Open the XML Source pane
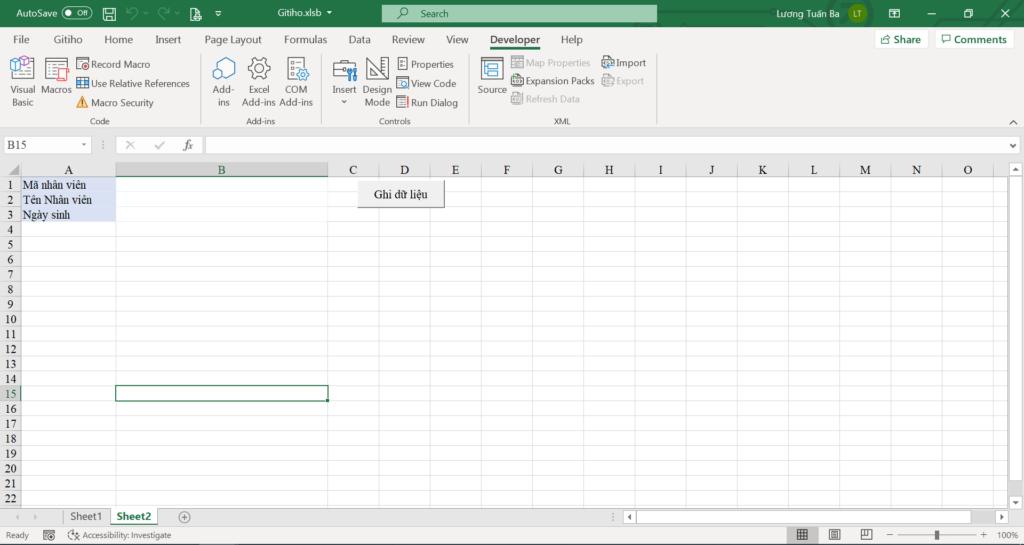 pos(492,76)
